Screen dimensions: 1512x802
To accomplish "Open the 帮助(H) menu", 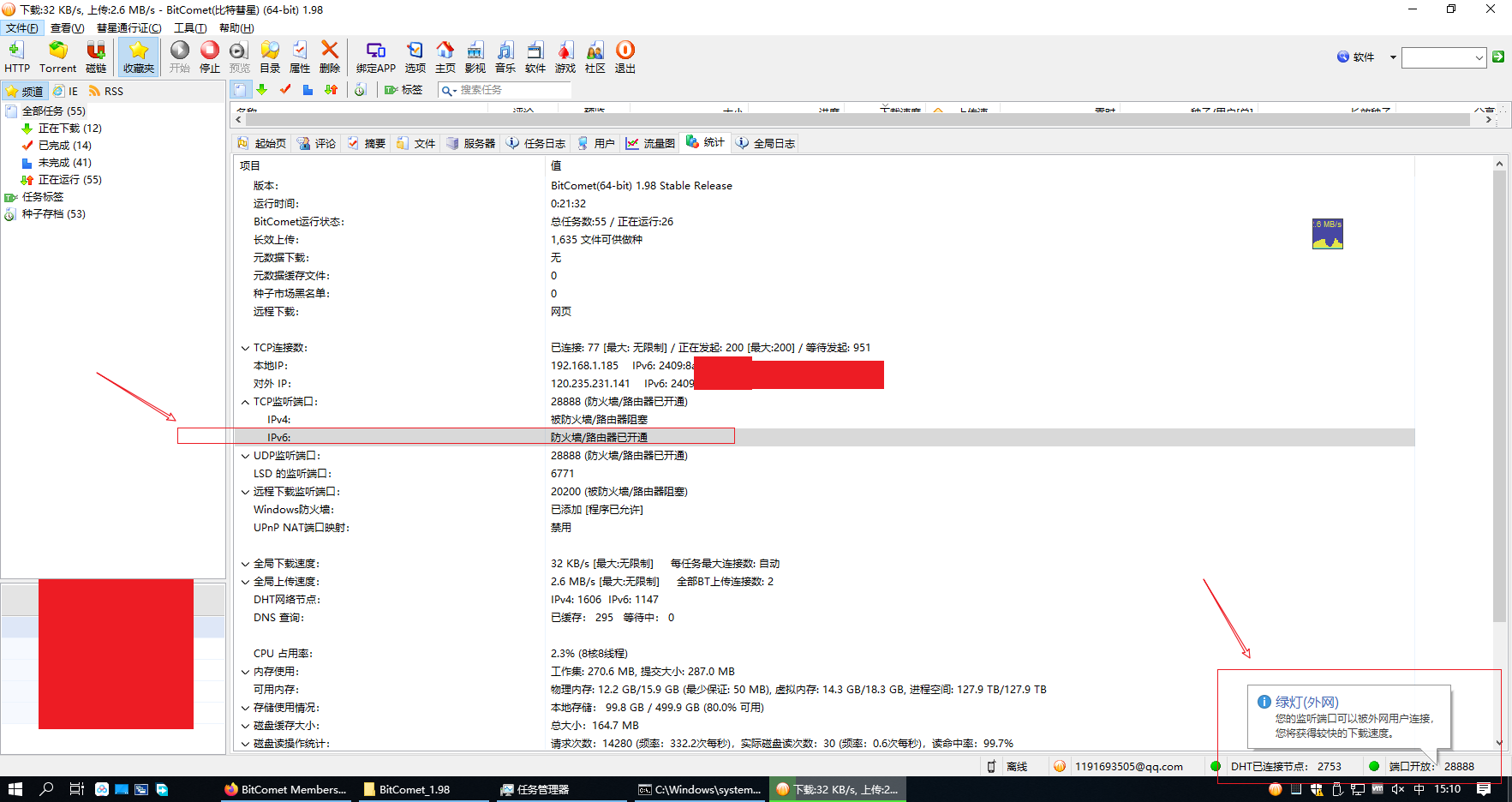I will click(x=236, y=27).
